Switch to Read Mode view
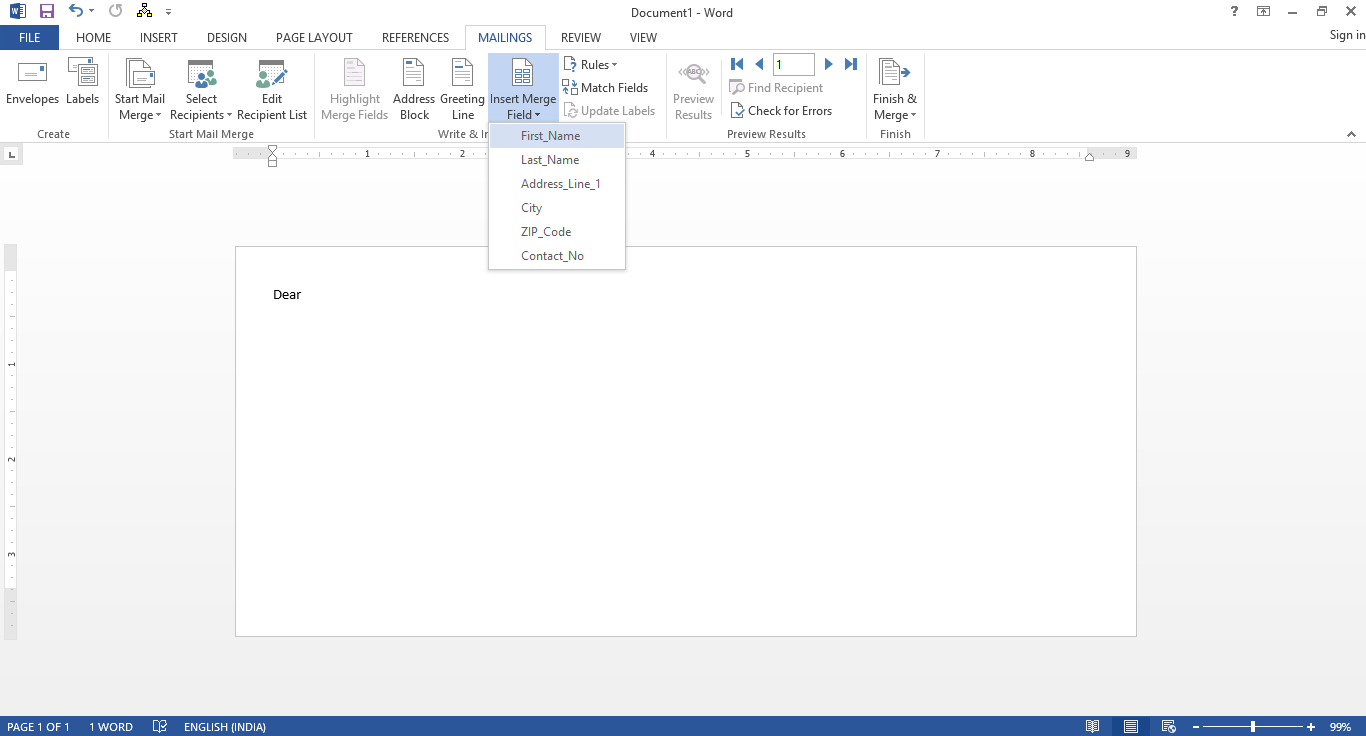 point(1092,726)
